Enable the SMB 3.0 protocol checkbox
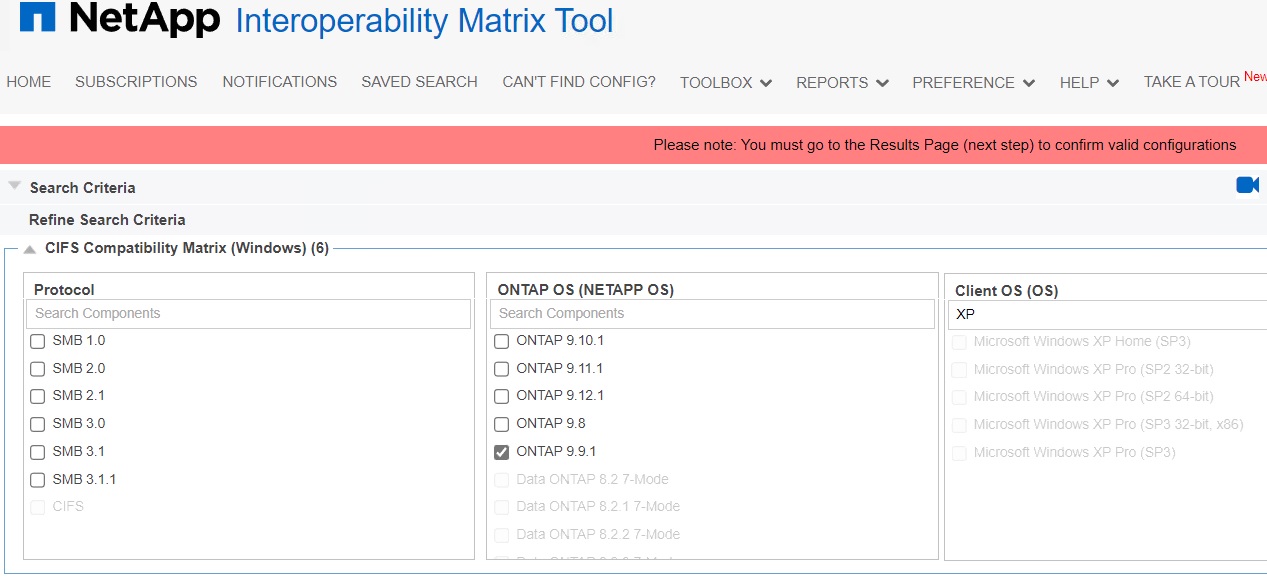This screenshot has height=580, width=1267. pyautogui.click(x=37, y=424)
